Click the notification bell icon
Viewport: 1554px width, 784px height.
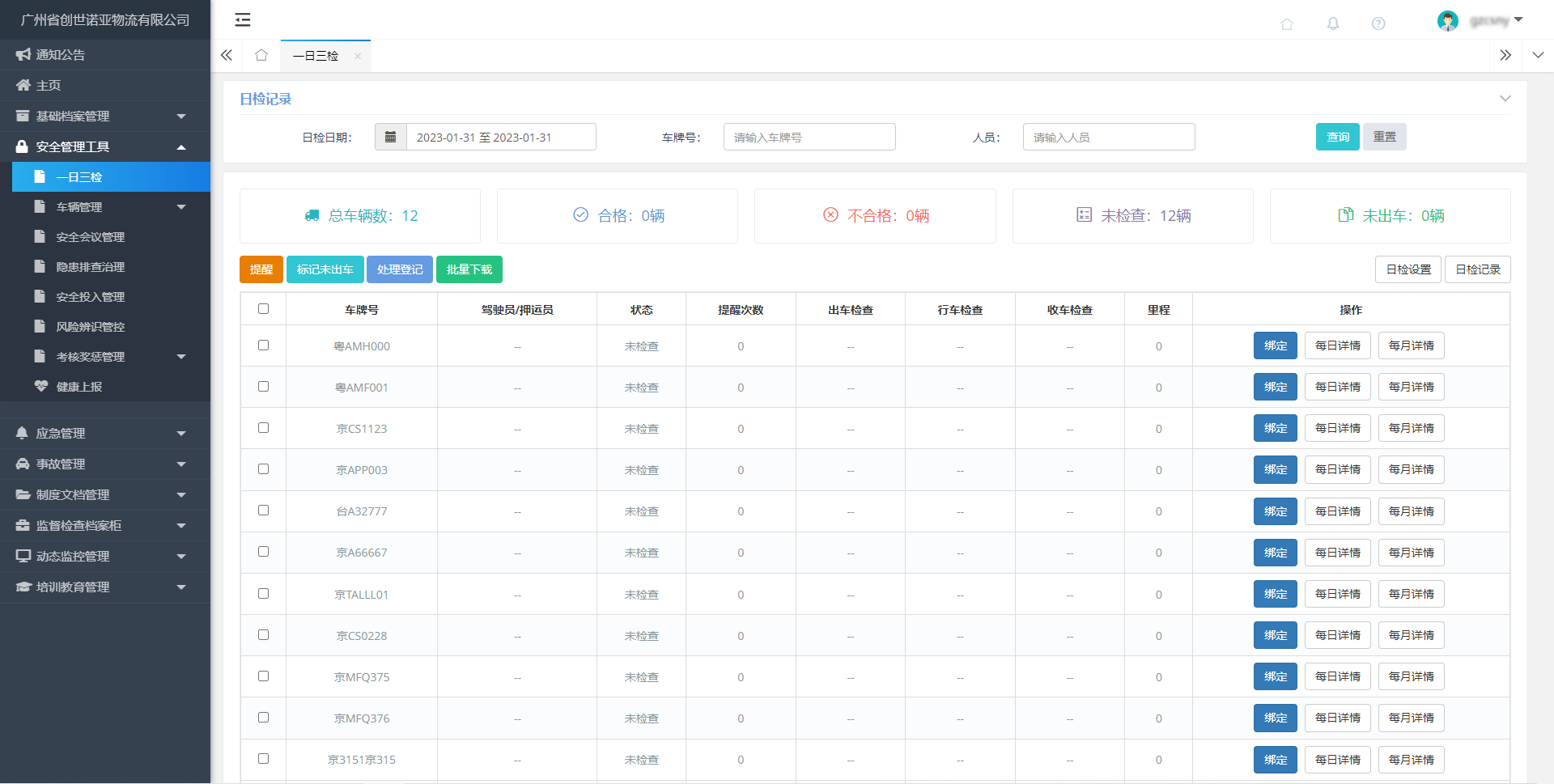point(1332,23)
